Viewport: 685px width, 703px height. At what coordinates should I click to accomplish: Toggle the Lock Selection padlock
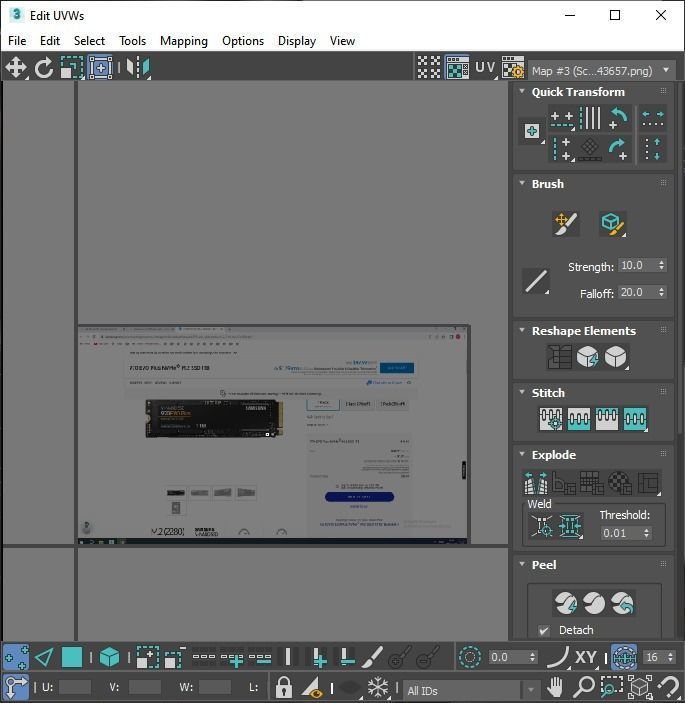coord(283,686)
